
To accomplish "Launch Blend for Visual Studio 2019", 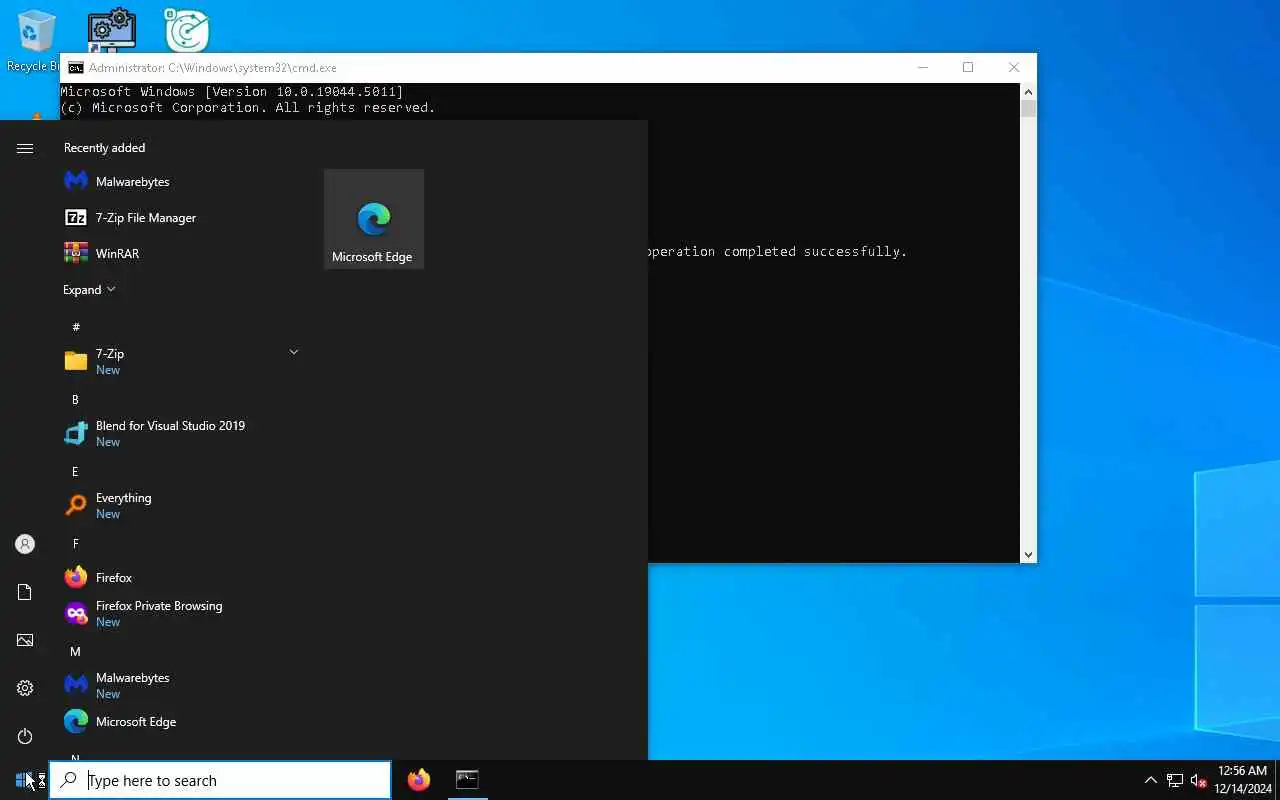I will point(180,433).
